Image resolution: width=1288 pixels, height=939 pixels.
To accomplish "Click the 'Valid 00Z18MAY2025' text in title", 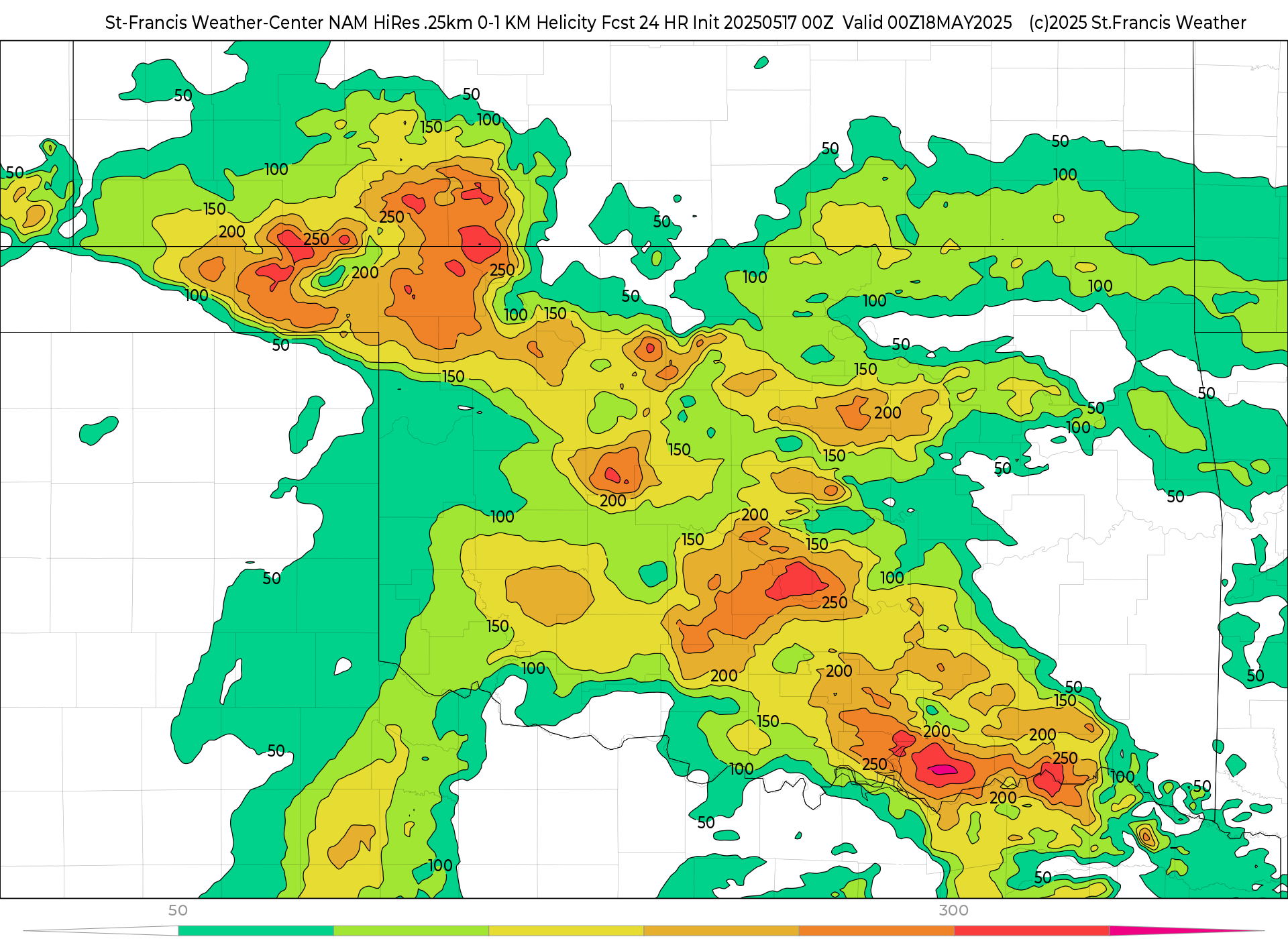I will (927, 23).
